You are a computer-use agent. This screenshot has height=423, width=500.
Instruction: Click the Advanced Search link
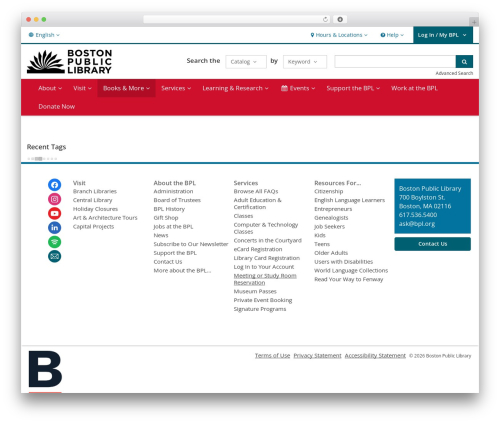tap(454, 73)
